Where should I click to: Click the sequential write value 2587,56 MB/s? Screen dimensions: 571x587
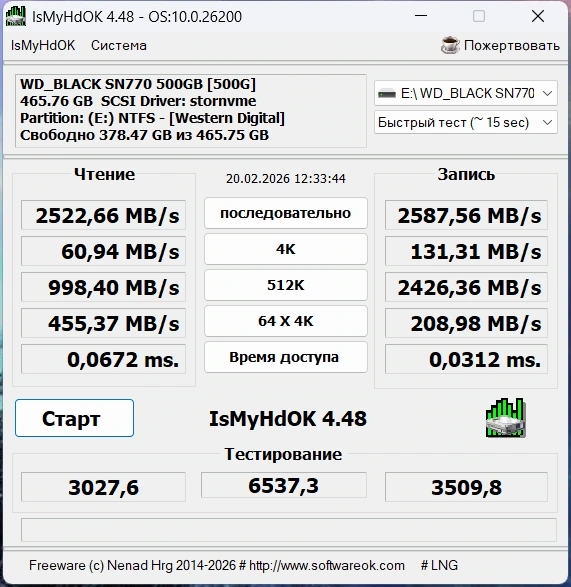[x=466, y=215]
